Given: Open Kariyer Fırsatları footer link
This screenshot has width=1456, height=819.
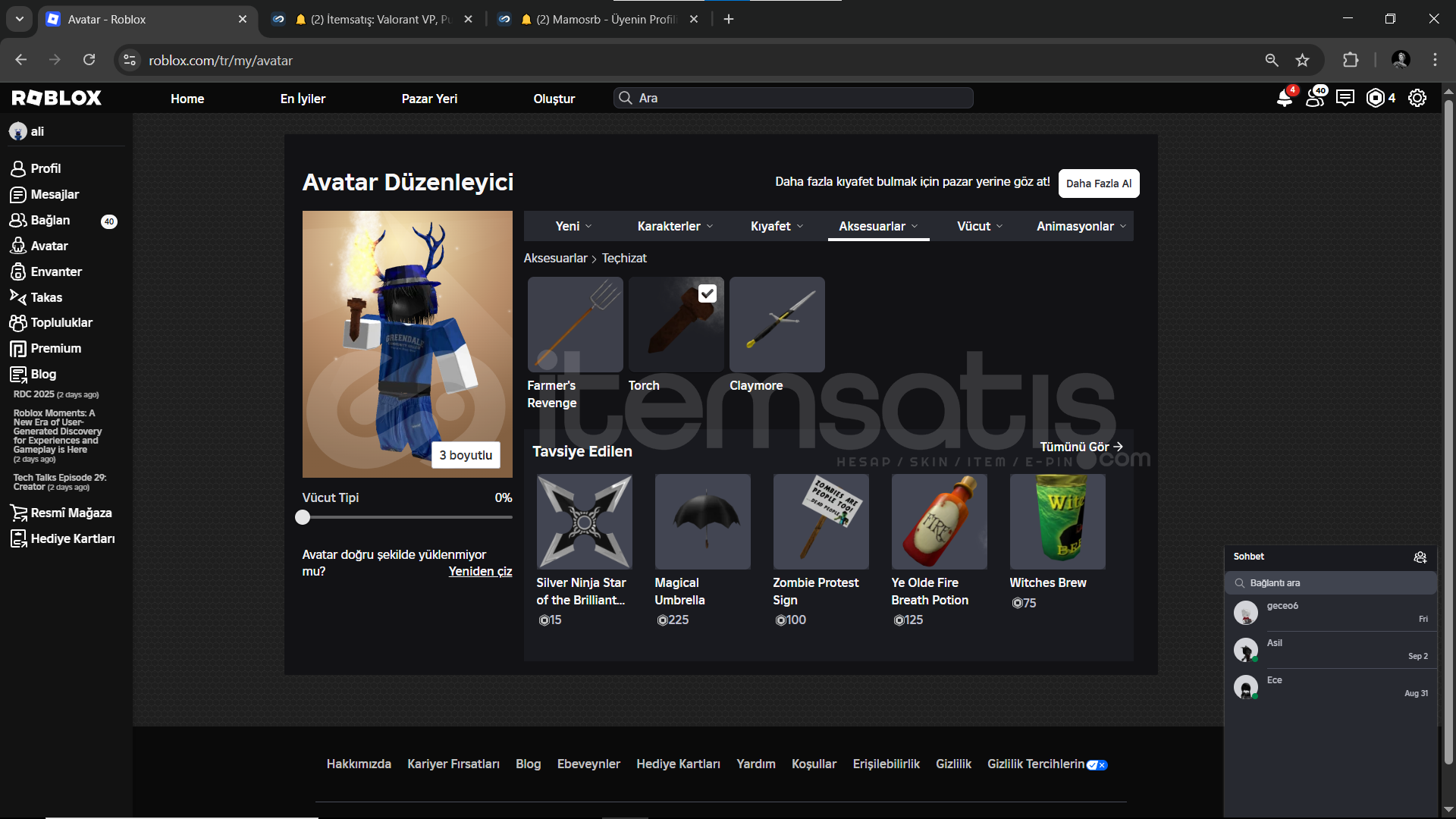Looking at the screenshot, I should point(453,764).
